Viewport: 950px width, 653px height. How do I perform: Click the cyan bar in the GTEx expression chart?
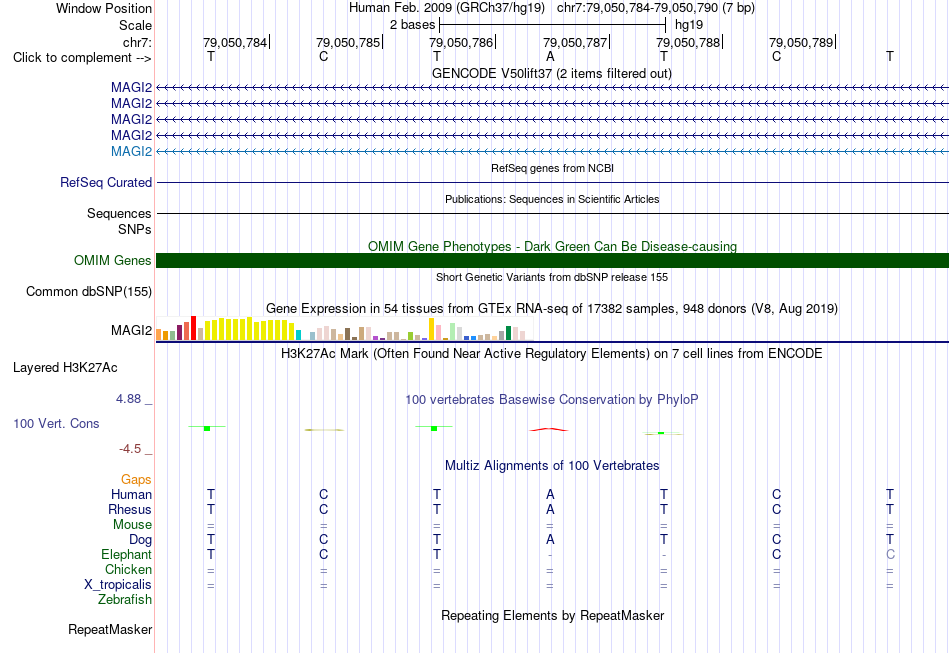click(x=299, y=335)
